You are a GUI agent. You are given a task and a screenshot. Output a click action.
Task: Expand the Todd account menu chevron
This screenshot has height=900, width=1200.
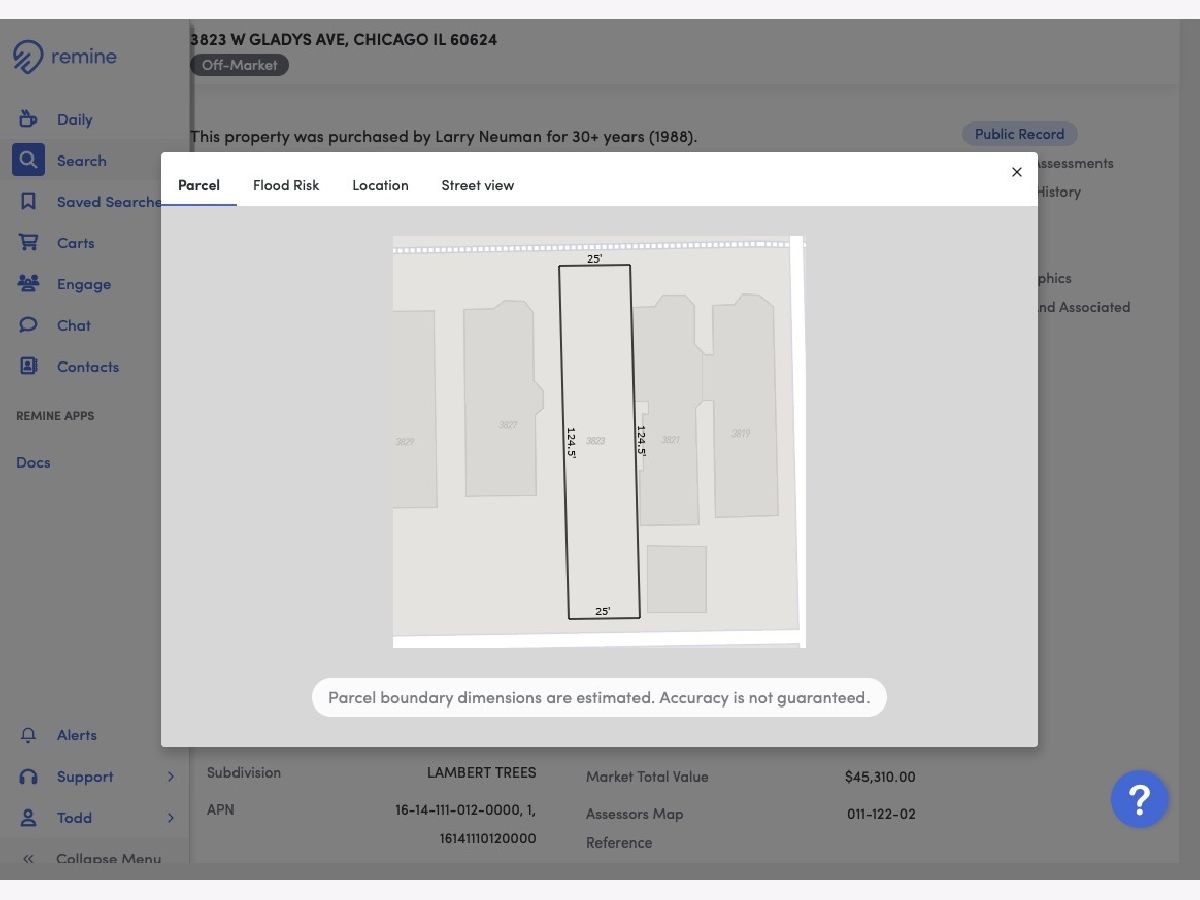pos(171,818)
